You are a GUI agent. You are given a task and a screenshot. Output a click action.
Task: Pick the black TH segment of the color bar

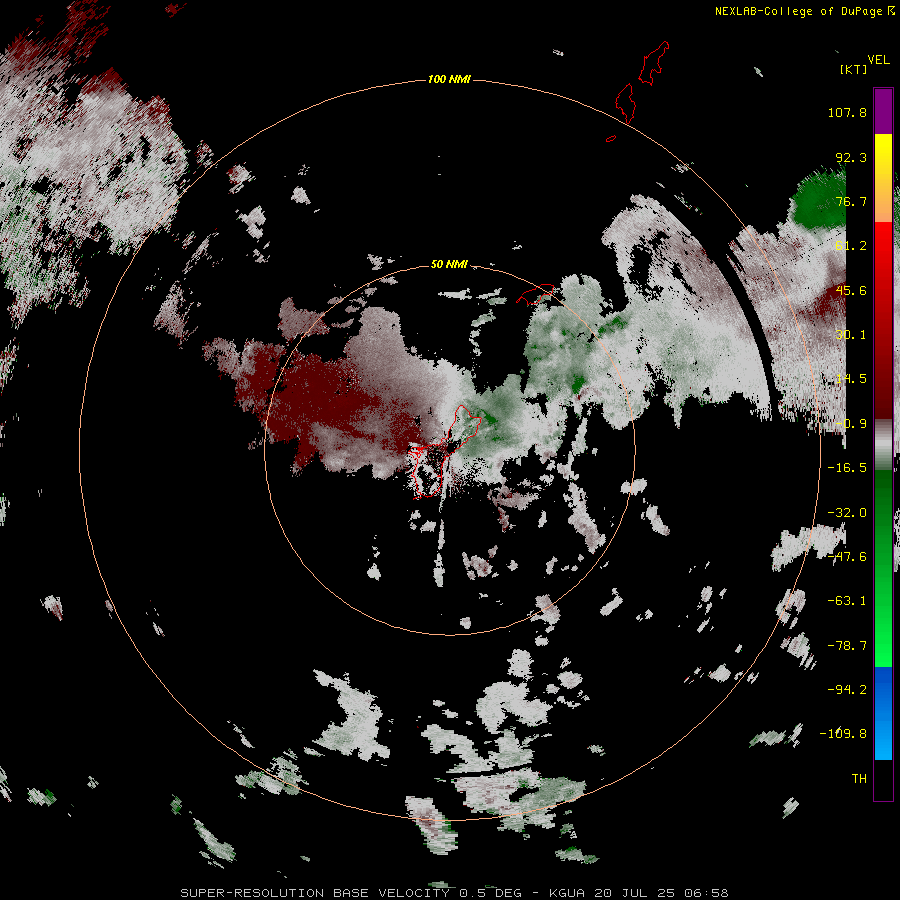pyautogui.click(x=883, y=779)
